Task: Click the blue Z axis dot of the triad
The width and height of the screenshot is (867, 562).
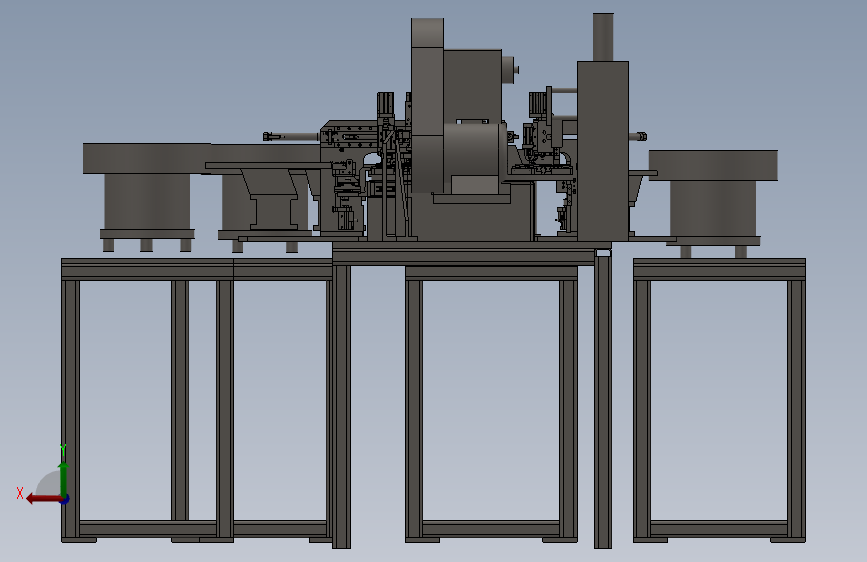Action: click(x=65, y=499)
